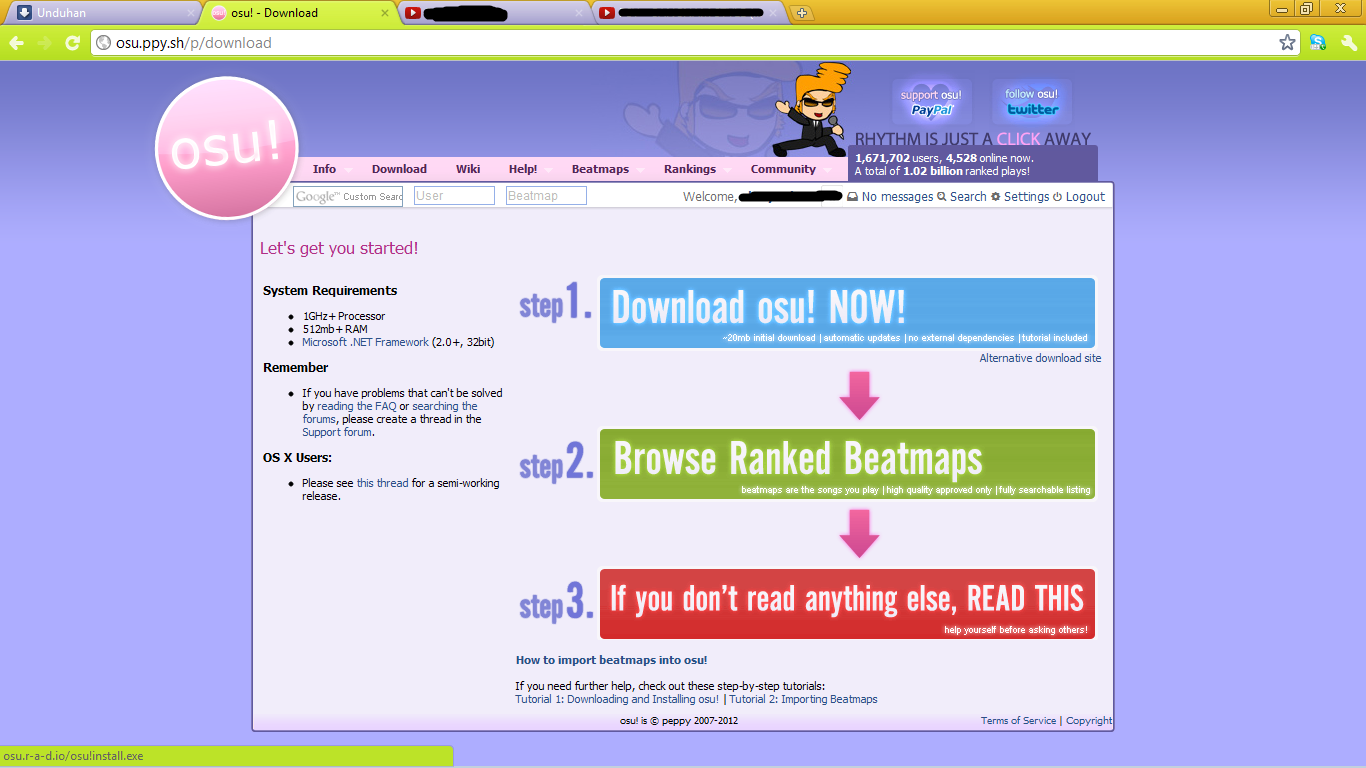This screenshot has height=768, width=1366.
Task: Open the Copyright footer link
Action: [x=1089, y=720]
